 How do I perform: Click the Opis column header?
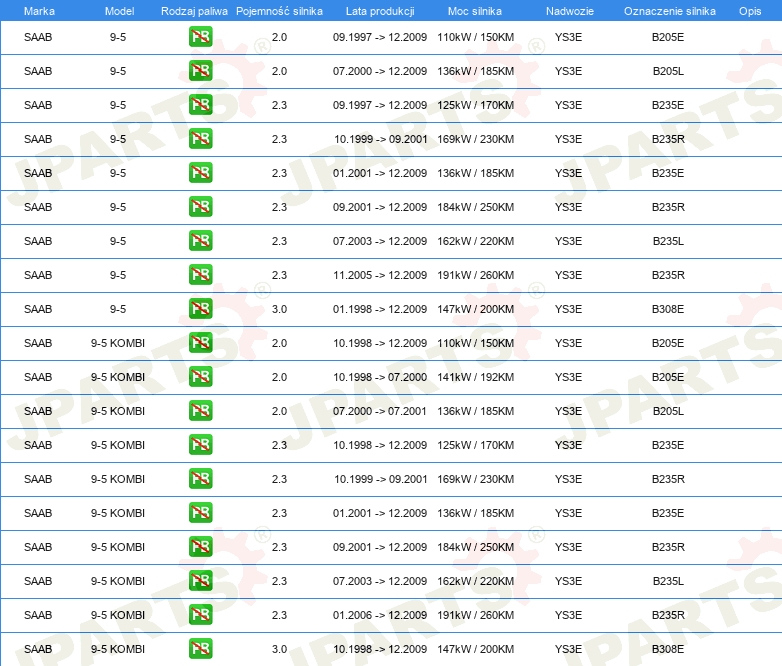click(x=750, y=11)
